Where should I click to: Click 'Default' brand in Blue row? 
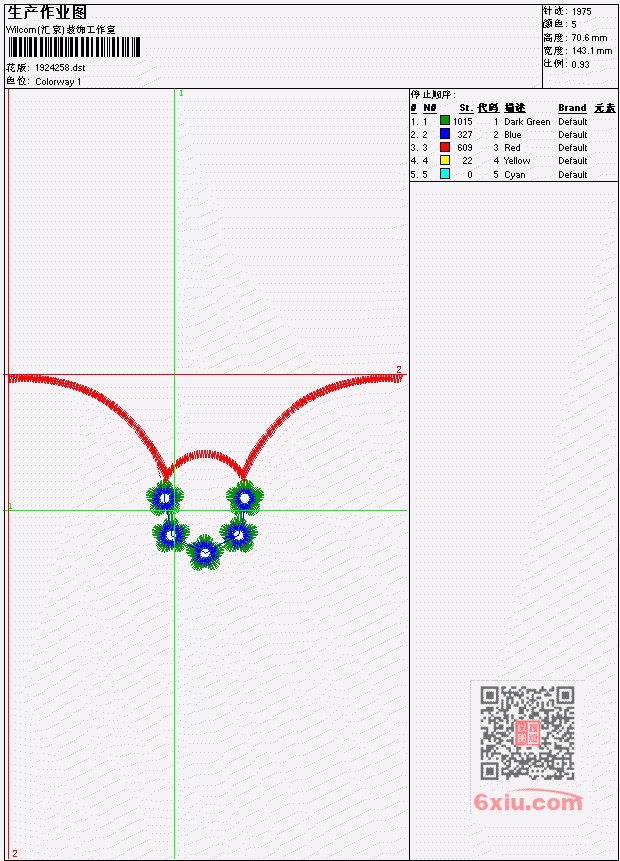tap(573, 135)
